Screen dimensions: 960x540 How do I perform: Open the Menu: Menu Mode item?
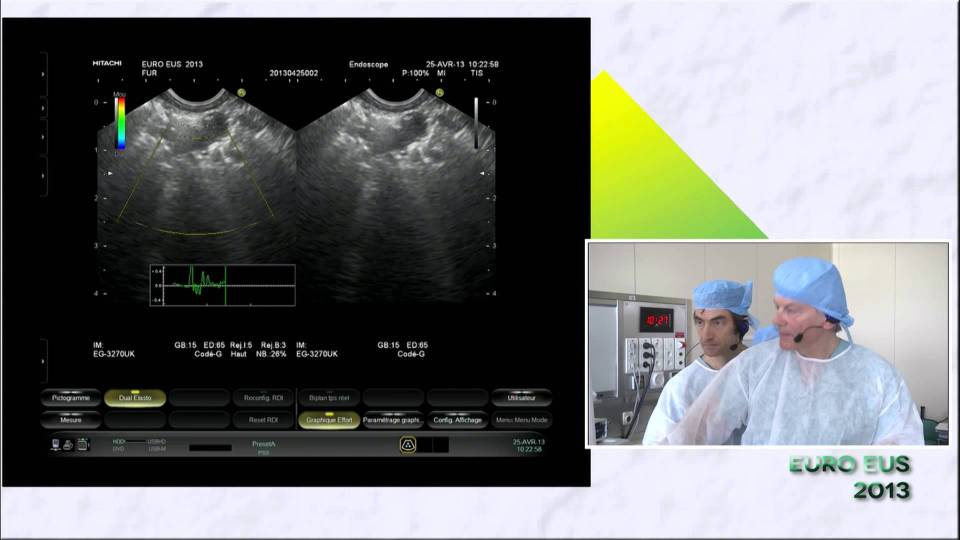point(522,420)
